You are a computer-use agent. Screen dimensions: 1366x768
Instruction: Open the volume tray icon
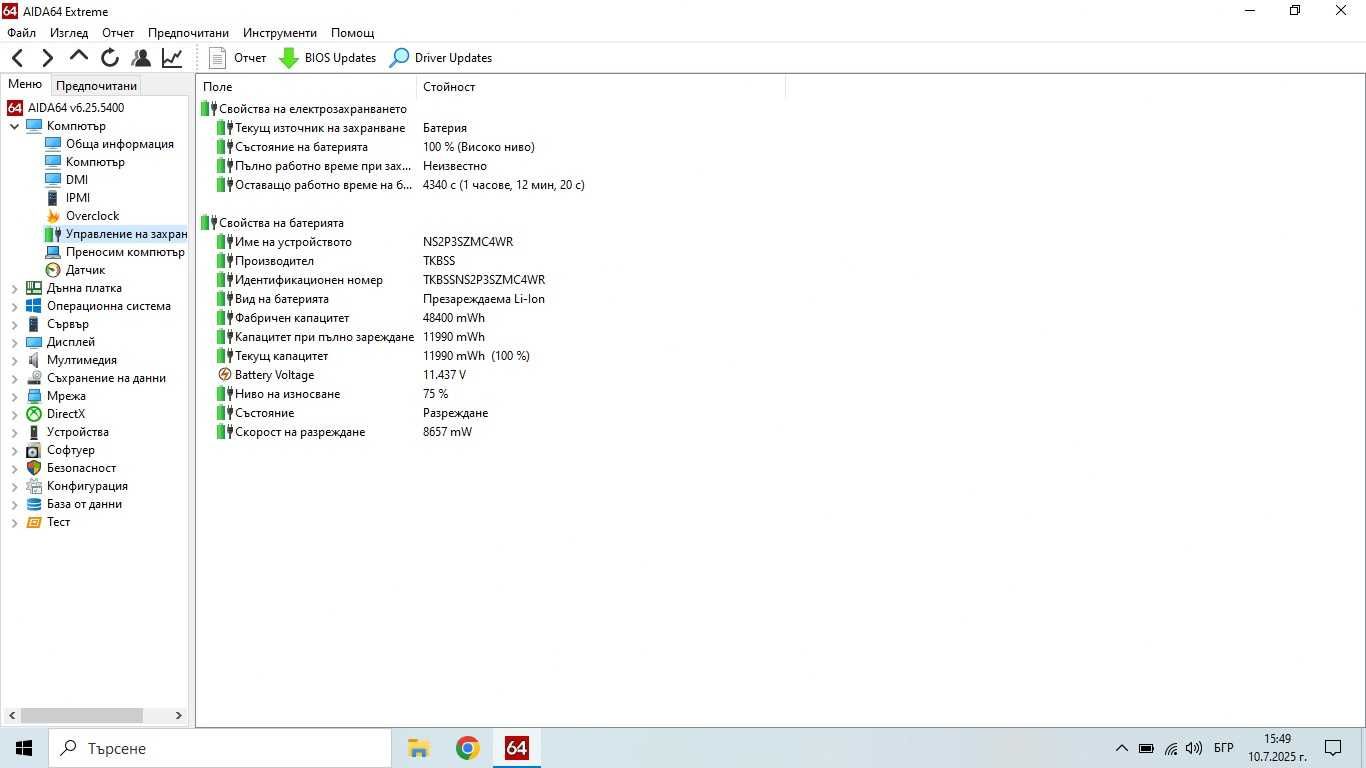1194,748
